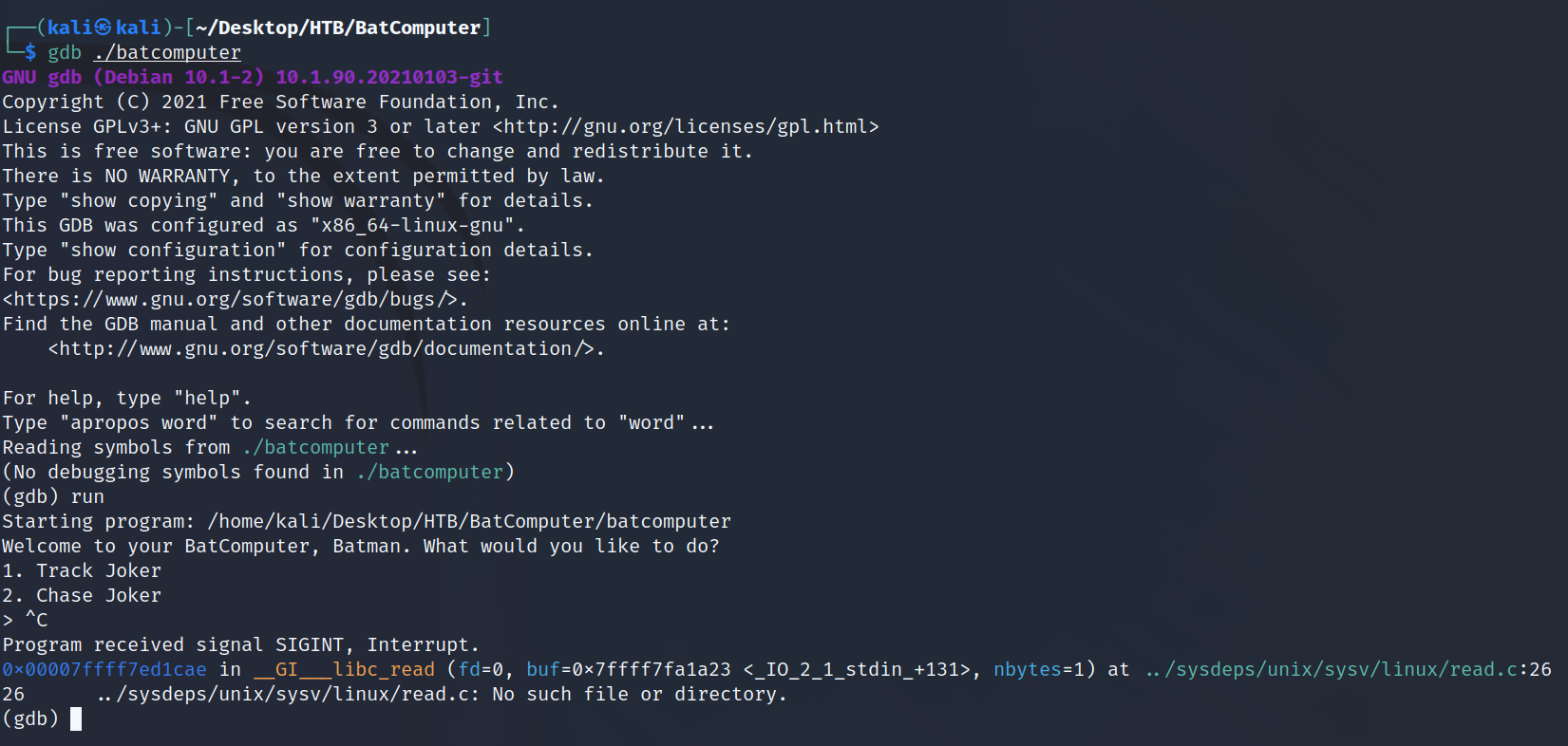1568x746 pixels.
Task: Click the ../sysdeps/unix/sysv/linux/read.c:26 source path
Action: (x=1348, y=669)
